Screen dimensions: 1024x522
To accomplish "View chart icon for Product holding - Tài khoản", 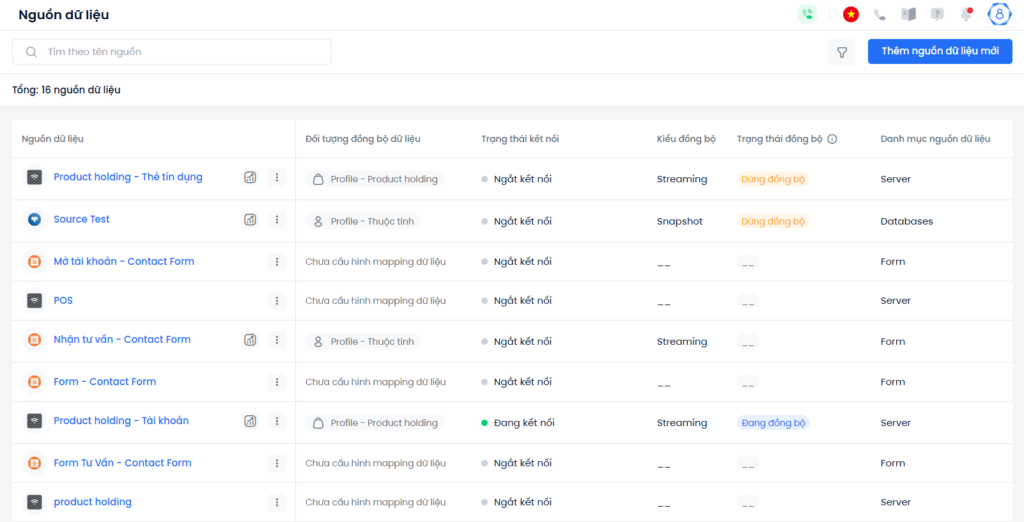I will tap(250, 421).
